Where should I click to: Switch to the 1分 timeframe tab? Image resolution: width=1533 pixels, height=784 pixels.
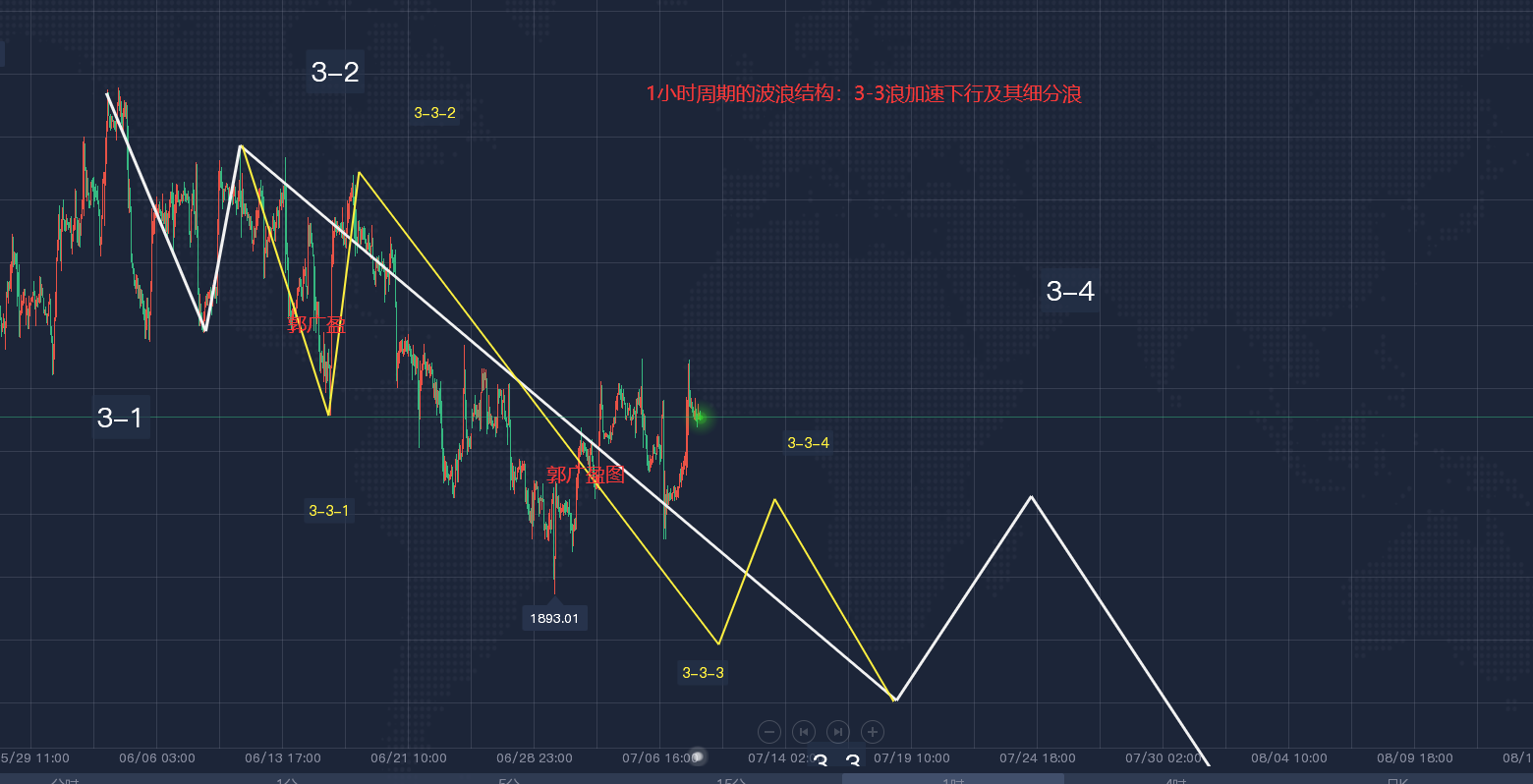287,780
